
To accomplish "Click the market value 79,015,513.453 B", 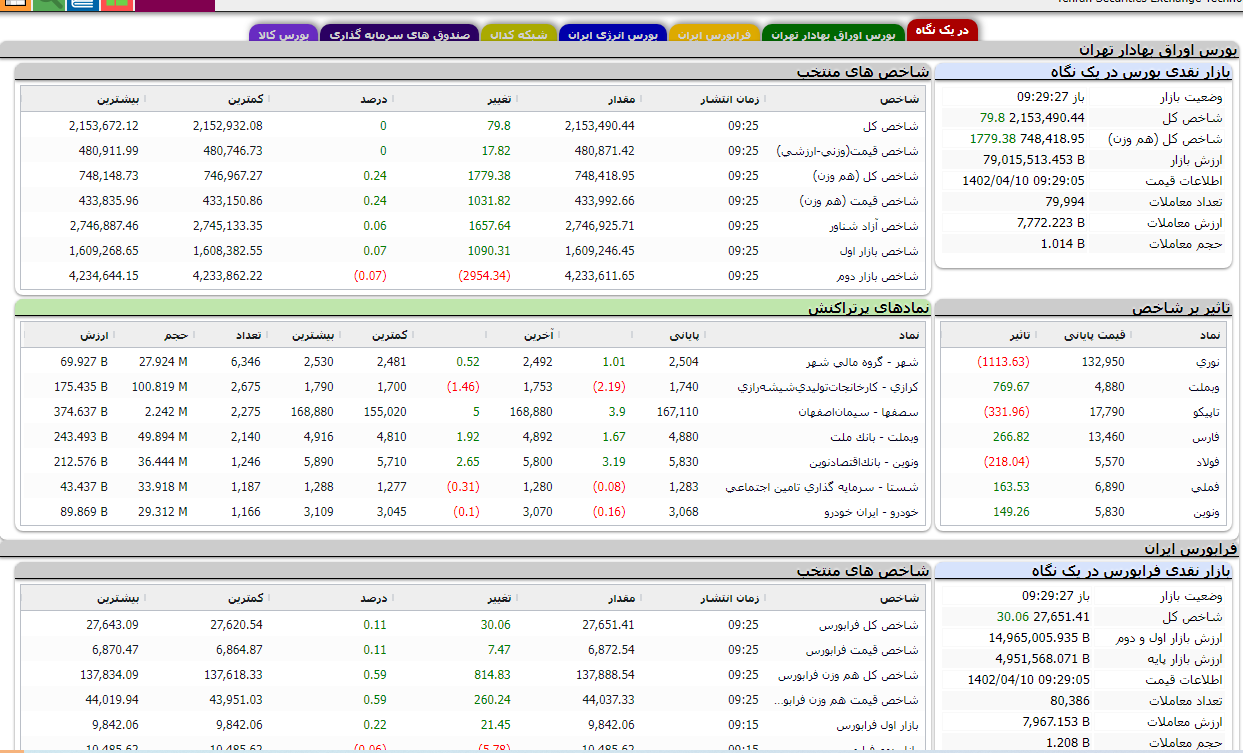I will (x=1034, y=160).
